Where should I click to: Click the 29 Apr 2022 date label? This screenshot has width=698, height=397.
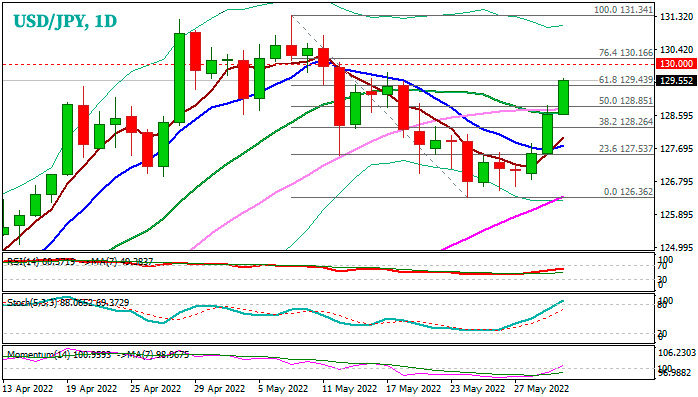[220, 389]
